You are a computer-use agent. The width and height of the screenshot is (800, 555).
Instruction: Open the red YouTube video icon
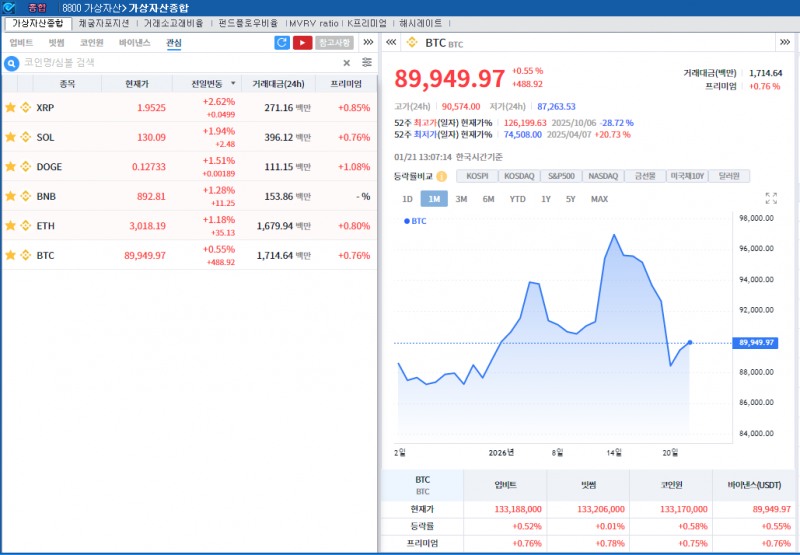(x=302, y=43)
